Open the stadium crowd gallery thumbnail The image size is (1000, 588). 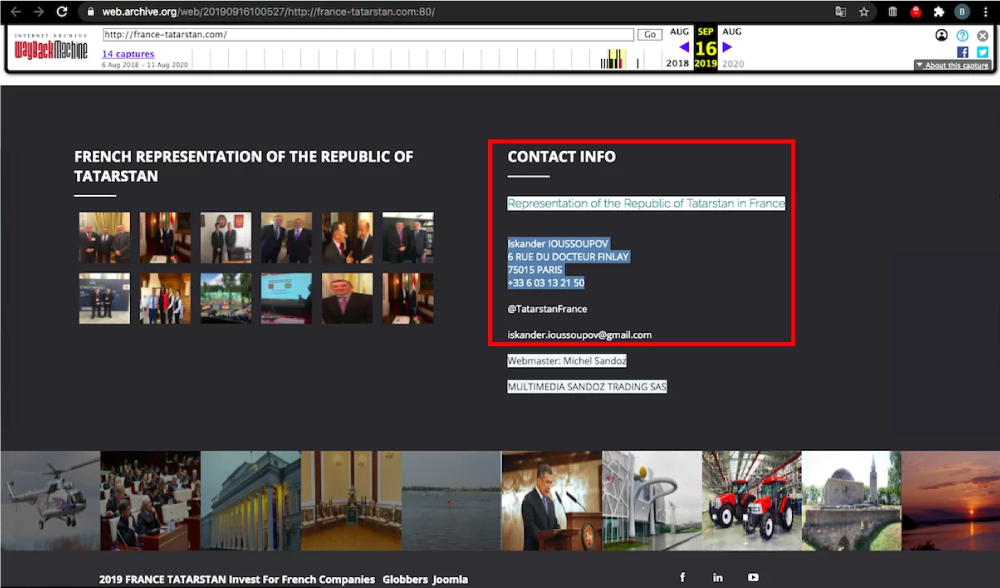pos(226,298)
